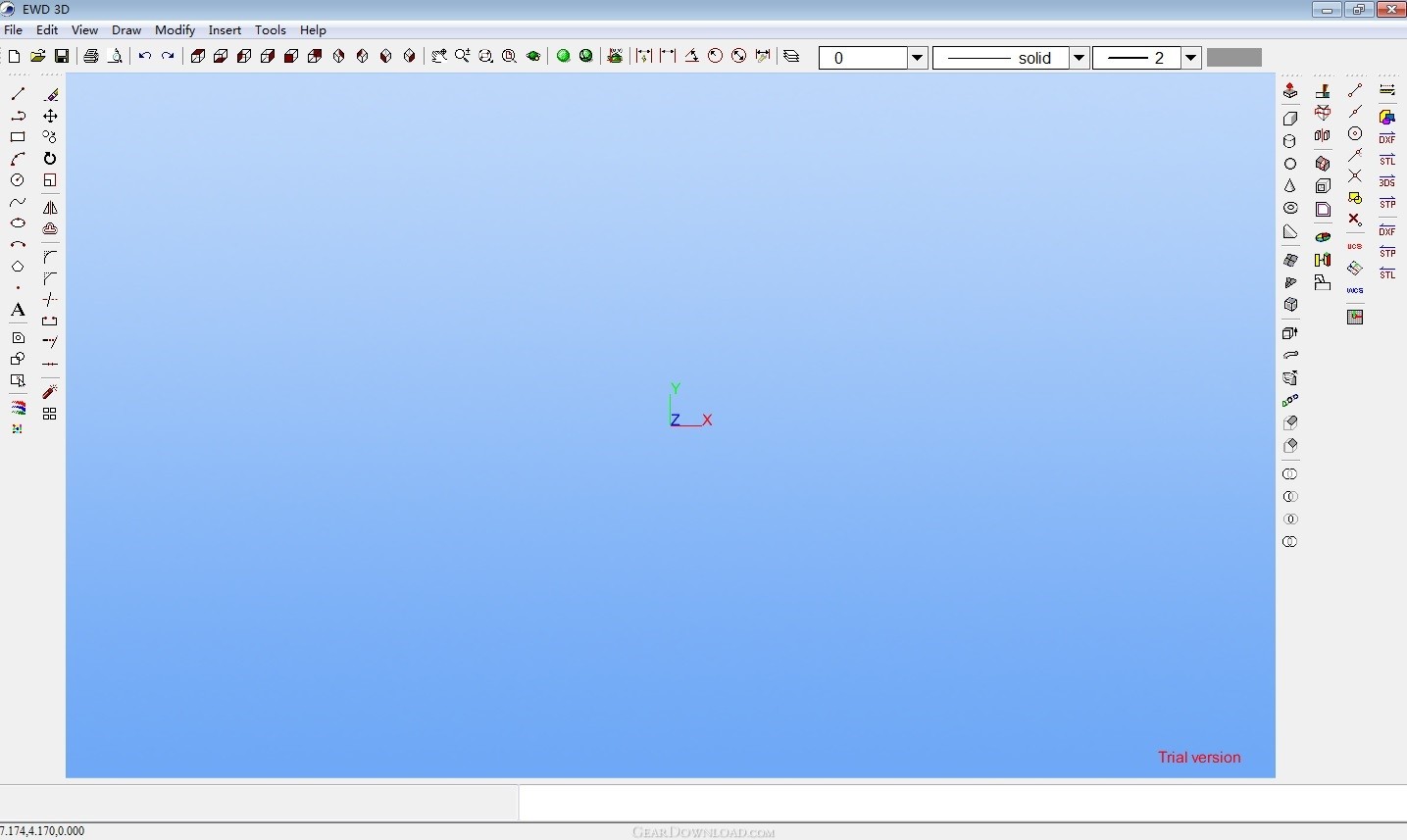
Task: Import 3DS file icon
Action: pos(1387,181)
